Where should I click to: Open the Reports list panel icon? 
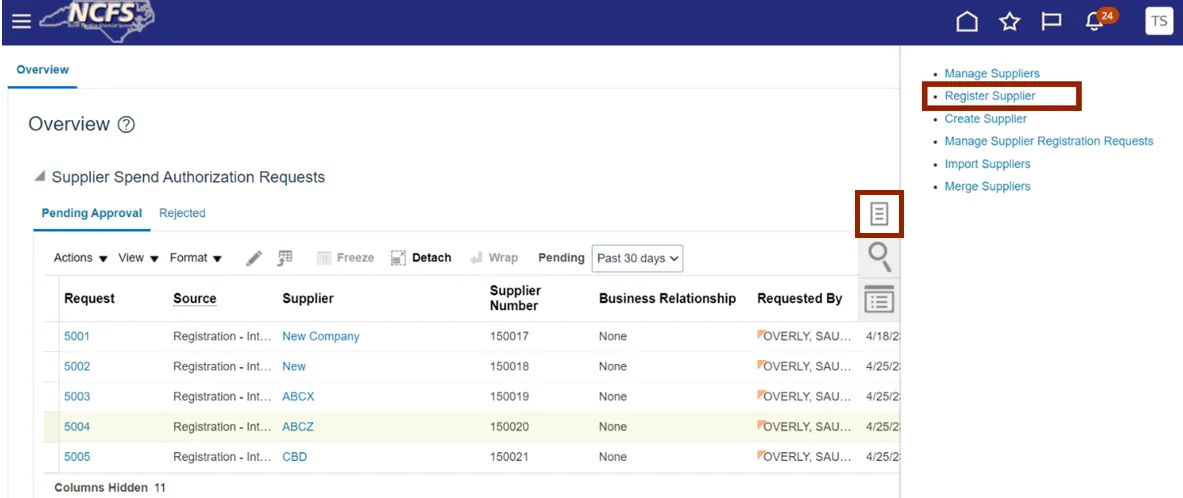pyautogui.click(x=879, y=299)
